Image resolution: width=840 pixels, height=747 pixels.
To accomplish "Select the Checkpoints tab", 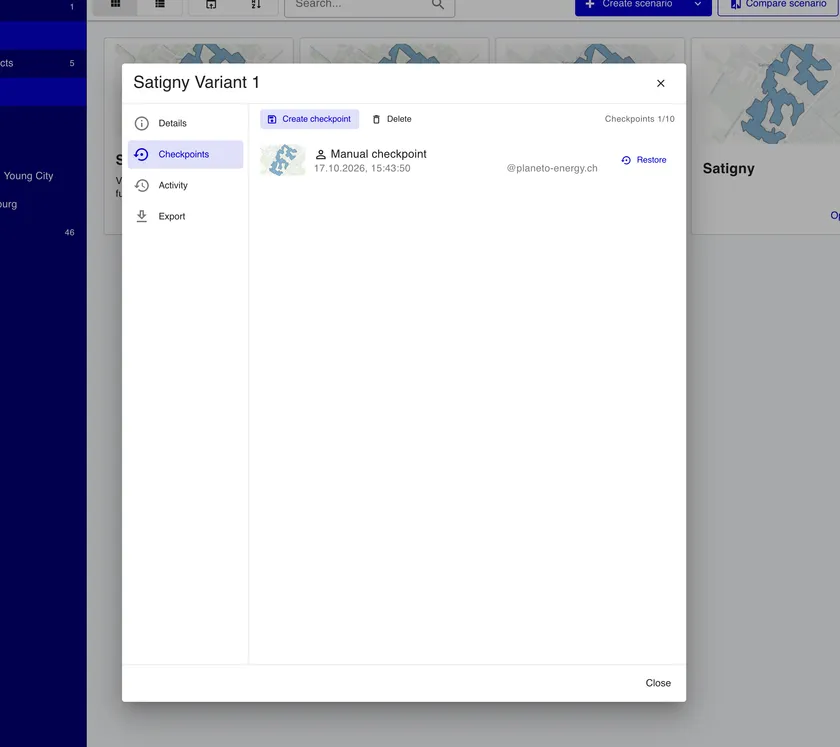I will click(x=185, y=154).
